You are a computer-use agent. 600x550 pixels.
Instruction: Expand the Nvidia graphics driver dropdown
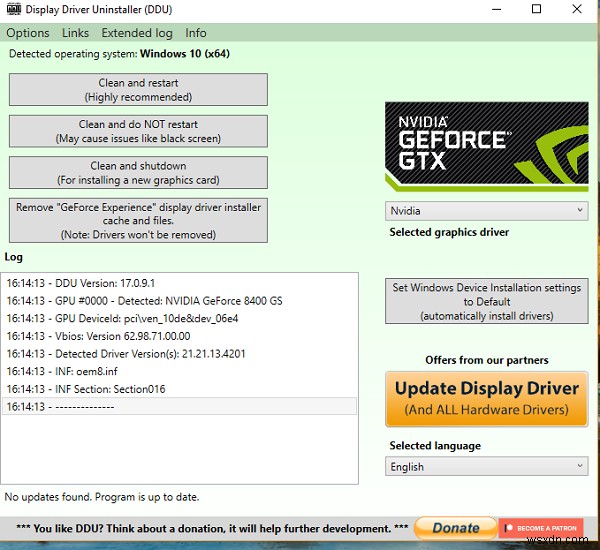click(x=486, y=211)
